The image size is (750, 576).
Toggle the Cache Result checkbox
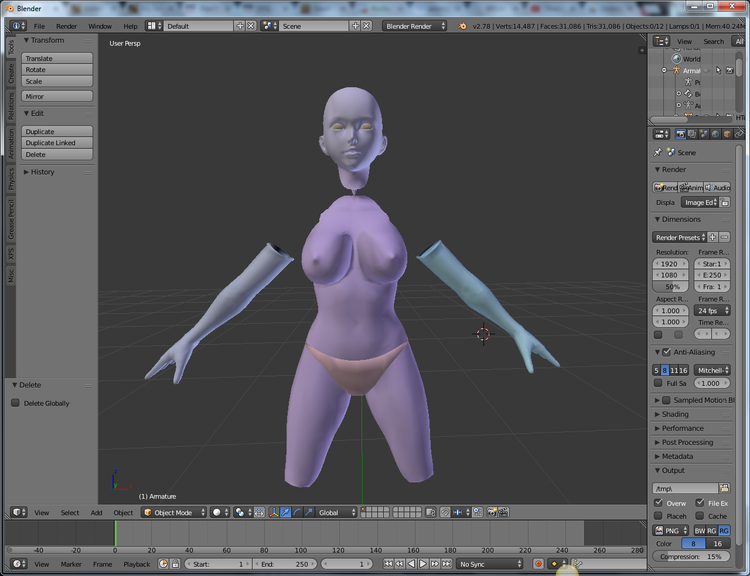tap(700, 516)
